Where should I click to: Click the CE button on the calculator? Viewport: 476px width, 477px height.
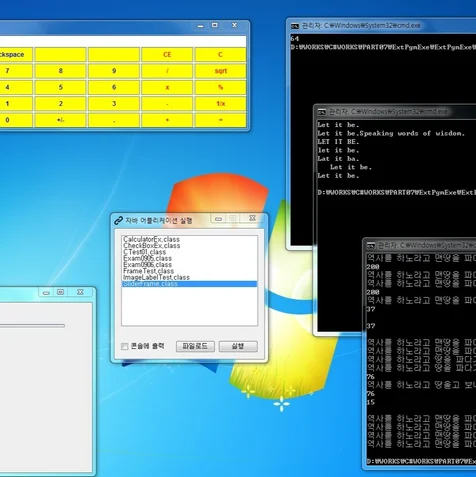pos(167,54)
